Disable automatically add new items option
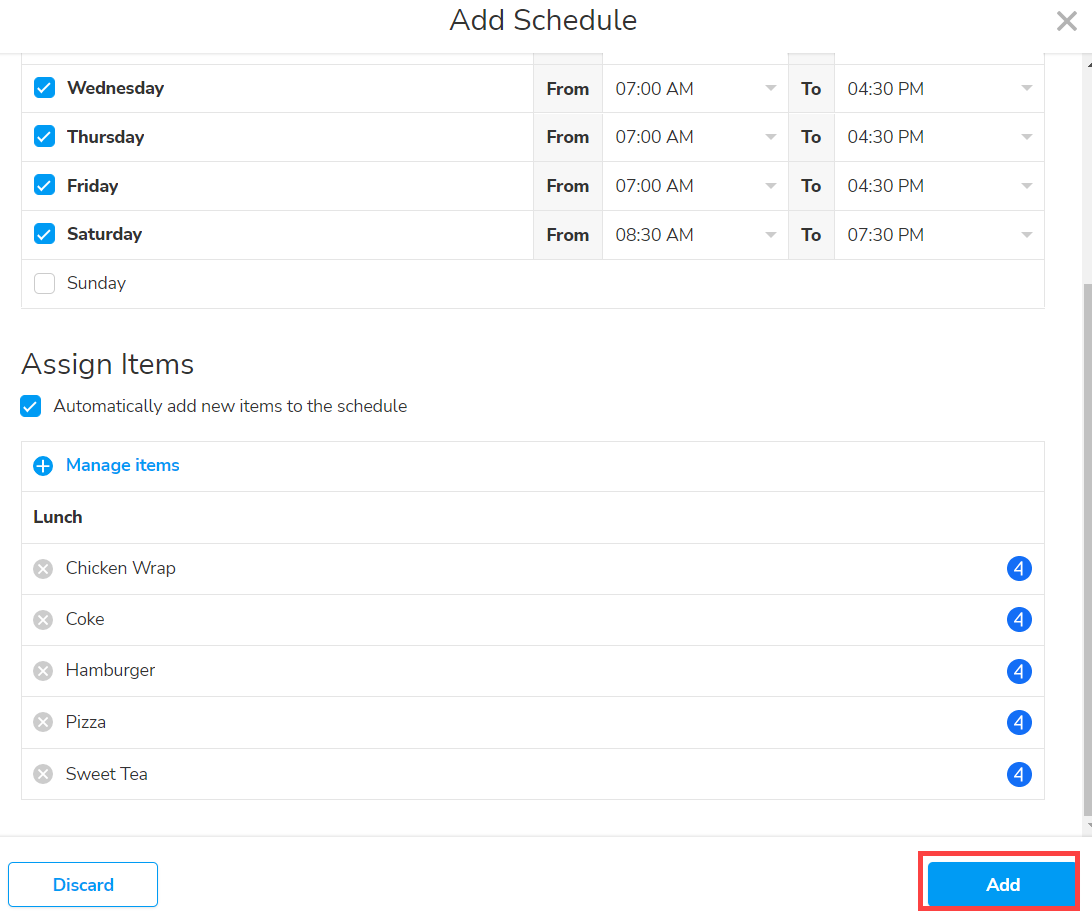Image resolution: width=1092 pixels, height=911 pixels. [x=31, y=406]
